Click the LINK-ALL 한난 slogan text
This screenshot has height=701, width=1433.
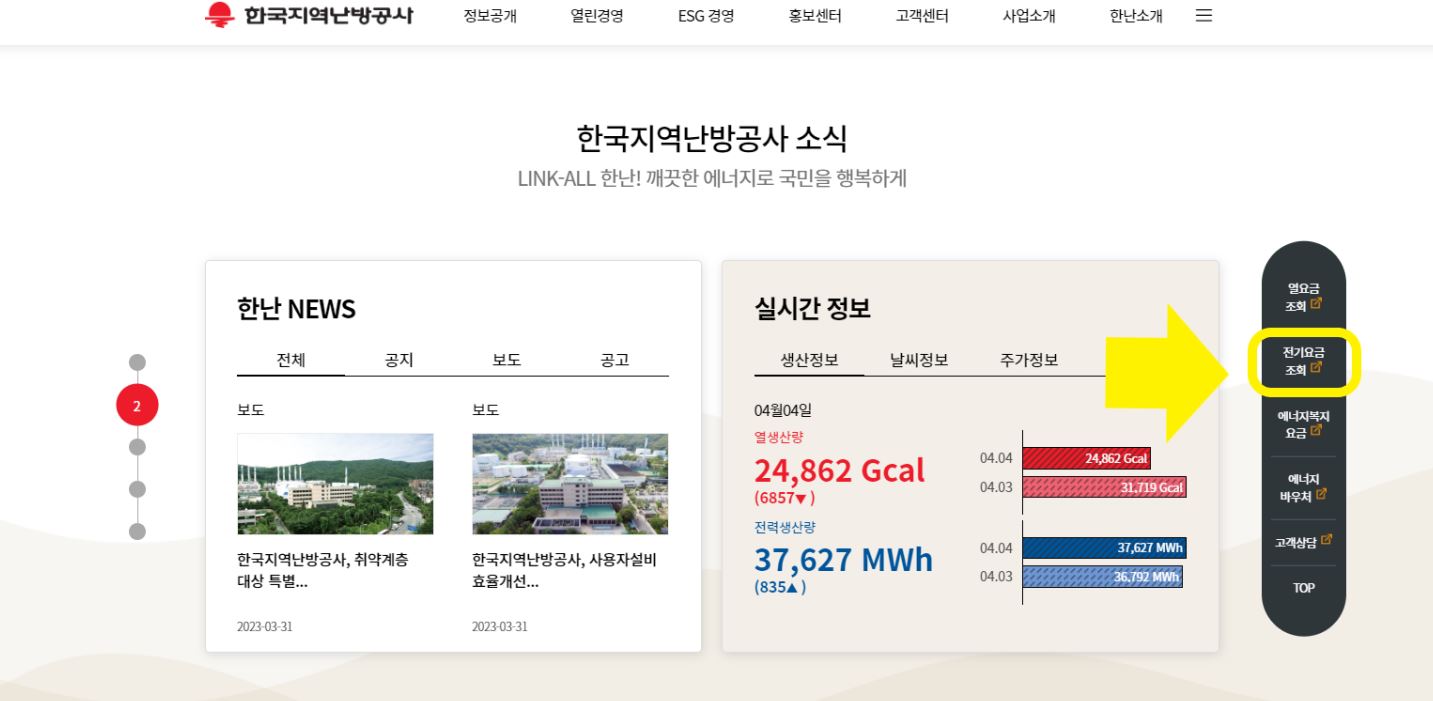[712, 179]
